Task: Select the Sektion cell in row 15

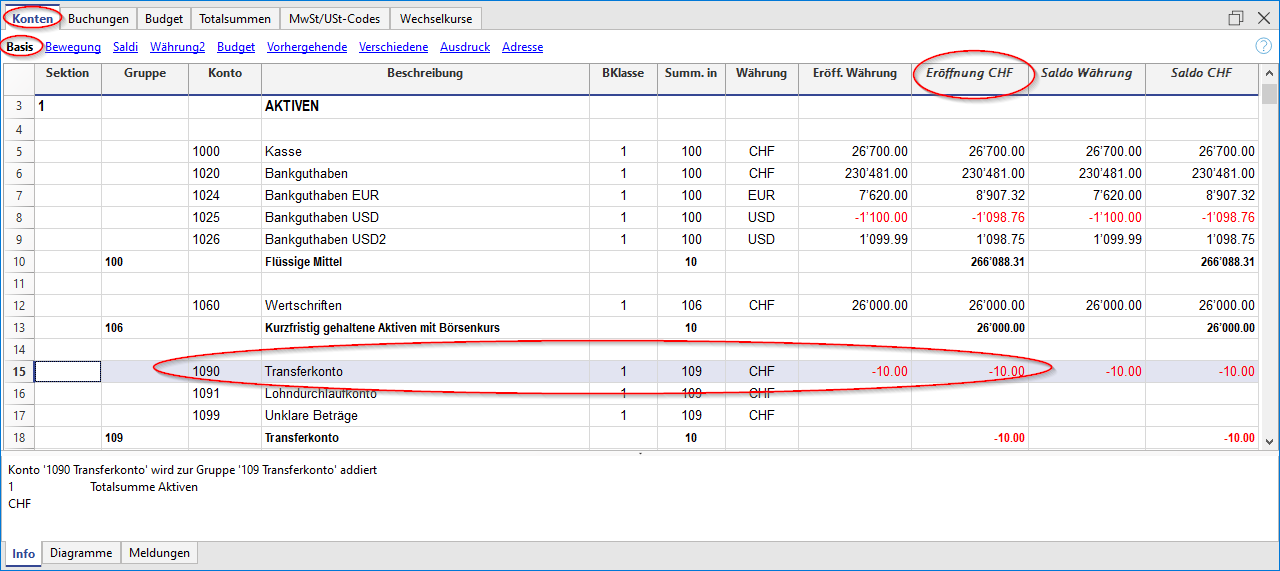Action: pos(68,371)
